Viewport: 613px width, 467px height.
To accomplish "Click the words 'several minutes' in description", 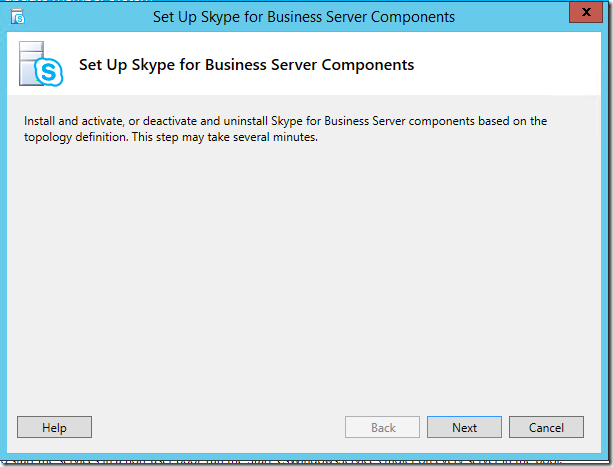I will coord(275,137).
